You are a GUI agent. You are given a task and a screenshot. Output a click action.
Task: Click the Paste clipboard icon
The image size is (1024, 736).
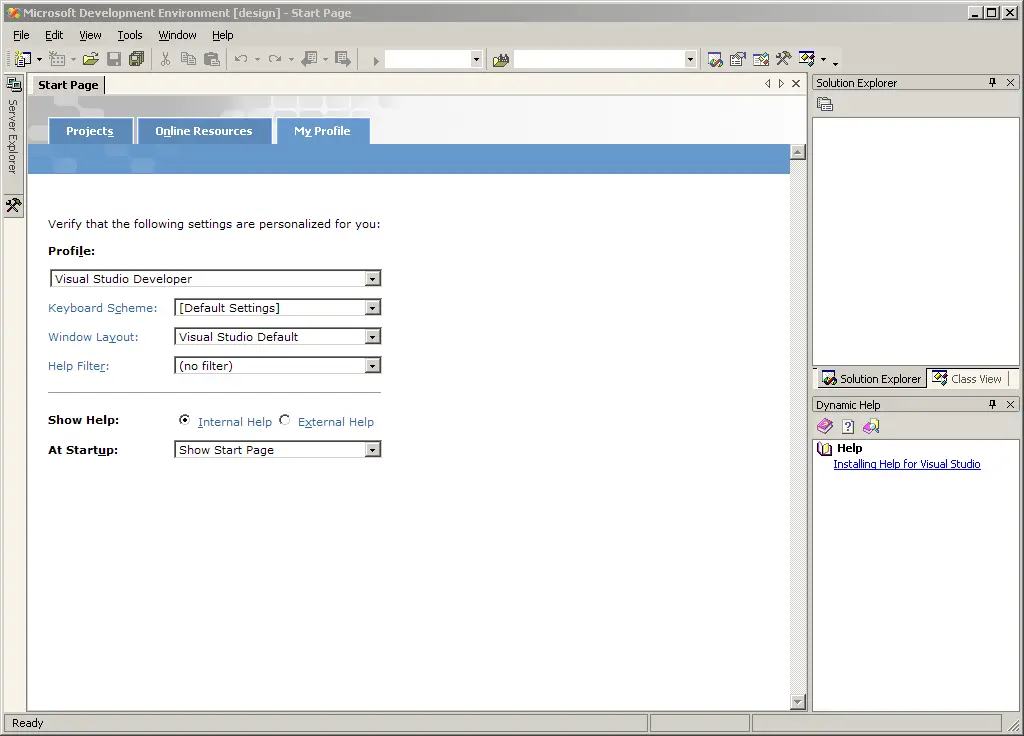coord(212,59)
